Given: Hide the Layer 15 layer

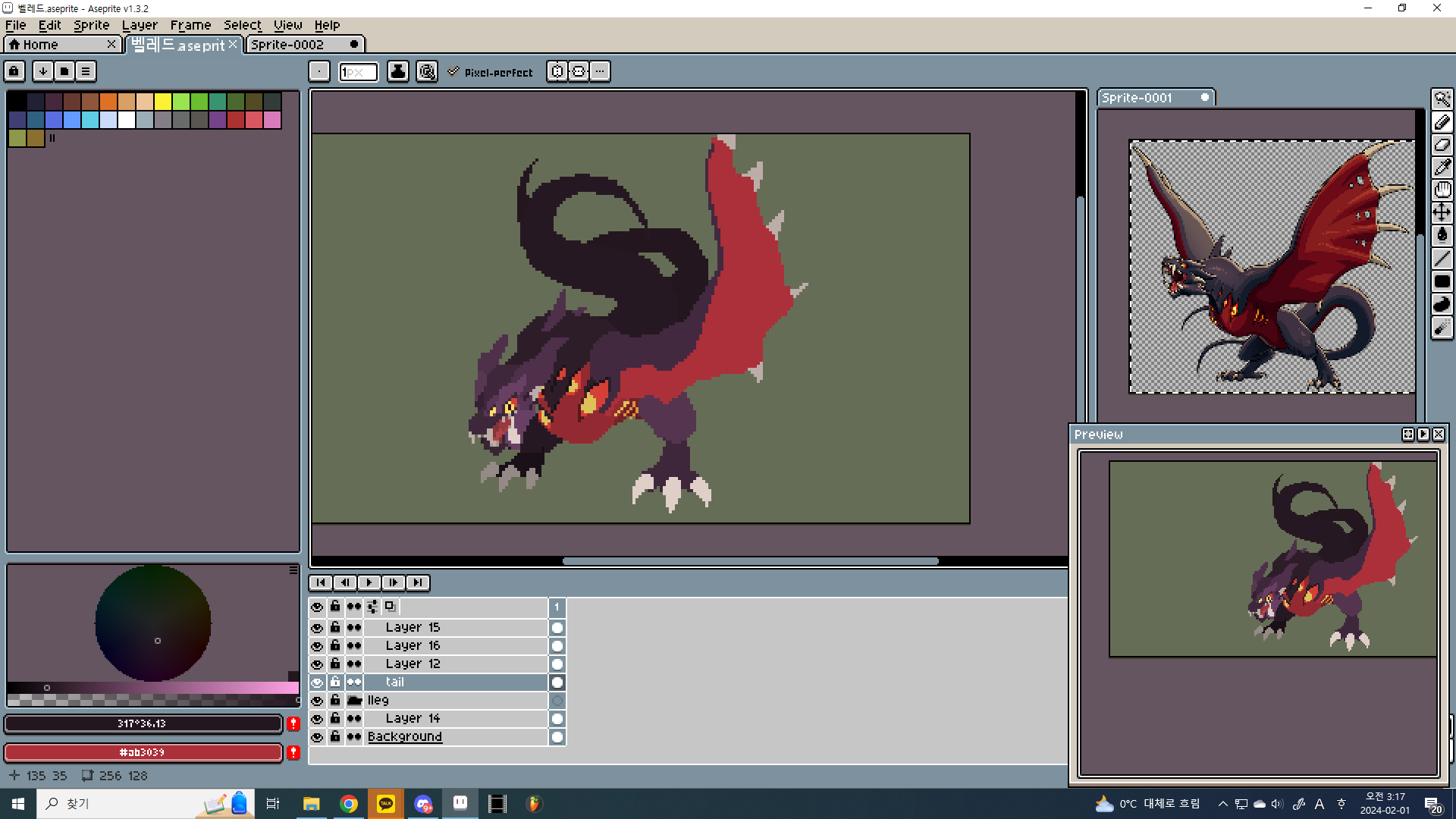Looking at the screenshot, I should click(317, 628).
